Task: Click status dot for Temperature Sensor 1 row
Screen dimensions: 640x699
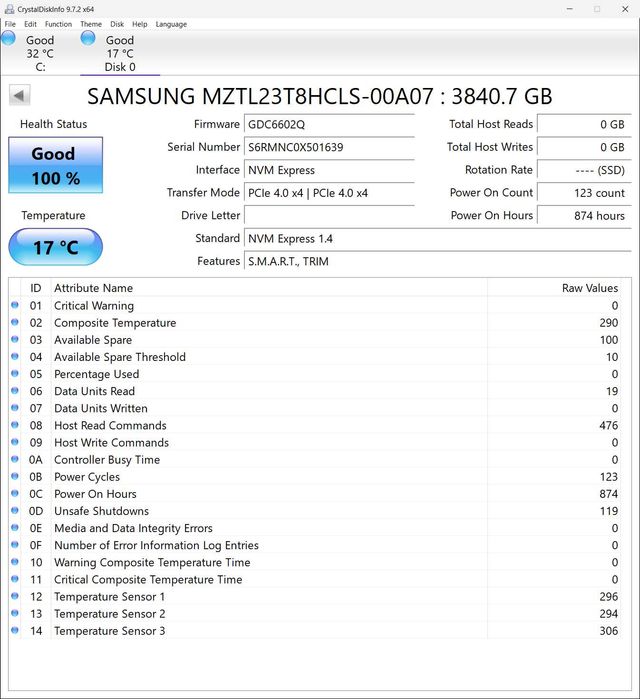Action: tap(15, 596)
